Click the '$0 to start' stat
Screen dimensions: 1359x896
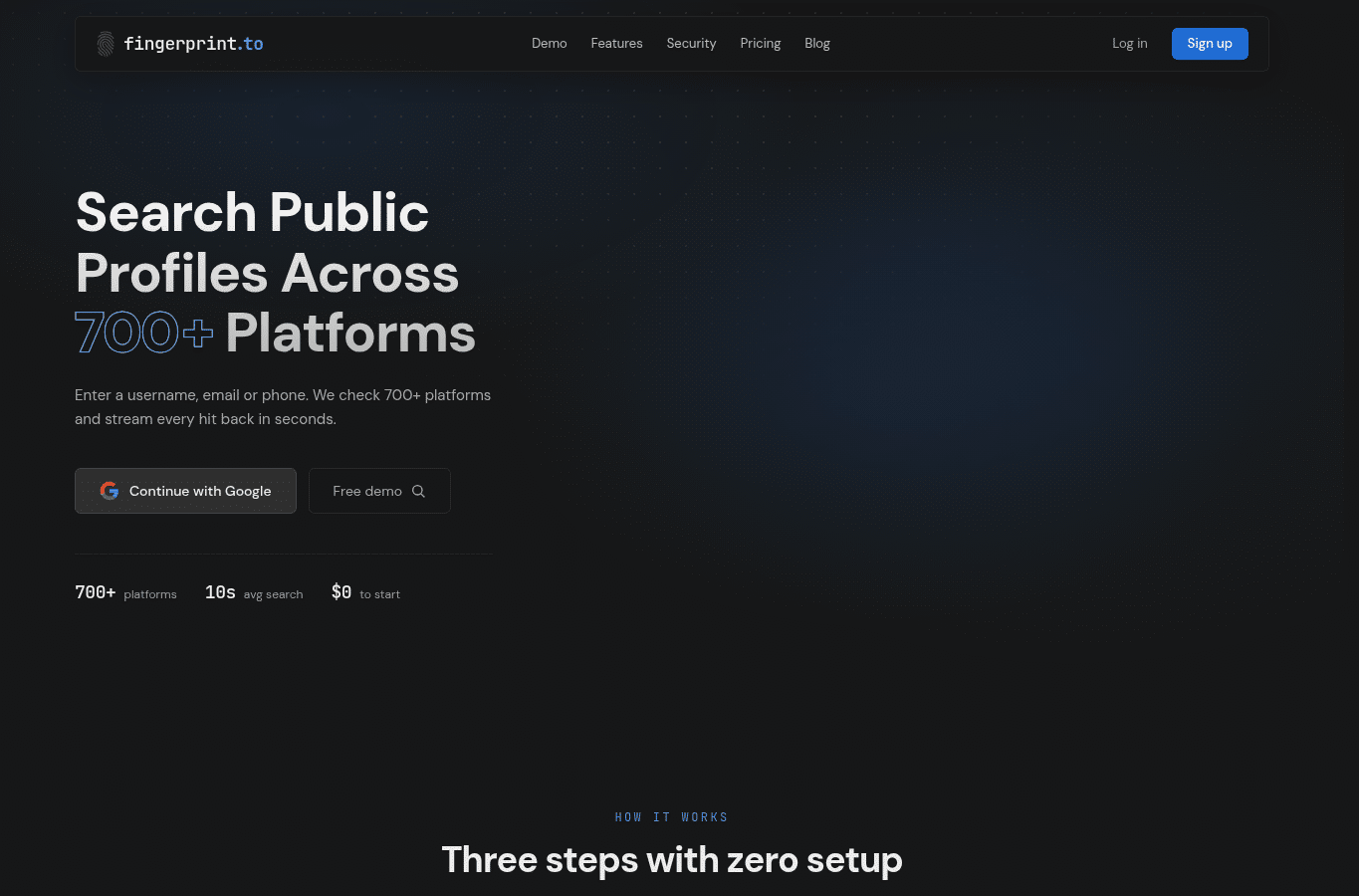coord(365,592)
